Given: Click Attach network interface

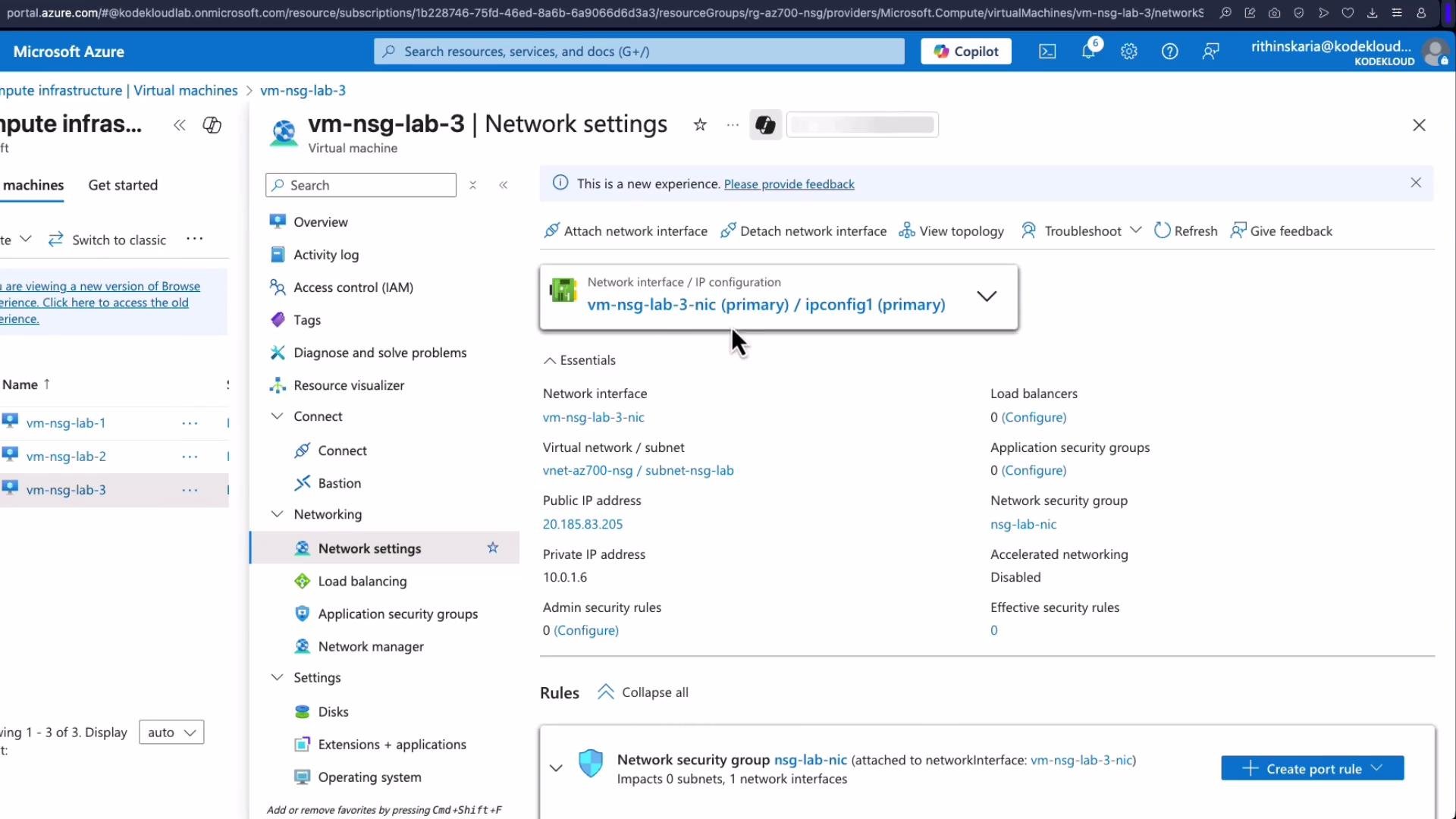Looking at the screenshot, I should pyautogui.click(x=626, y=231).
